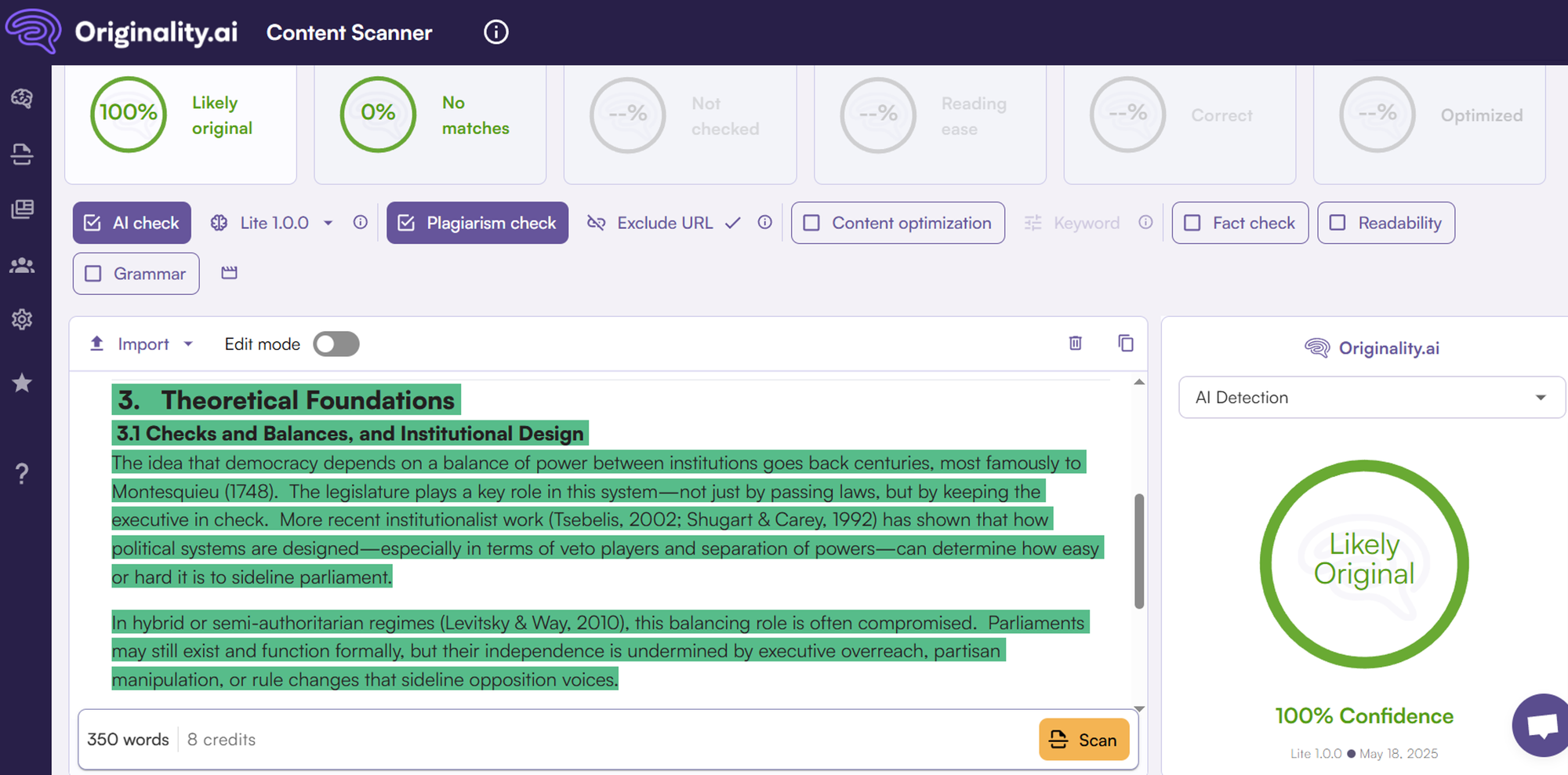
Task: Click the 100% Confidence text
Action: pyautogui.click(x=1364, y=715)
